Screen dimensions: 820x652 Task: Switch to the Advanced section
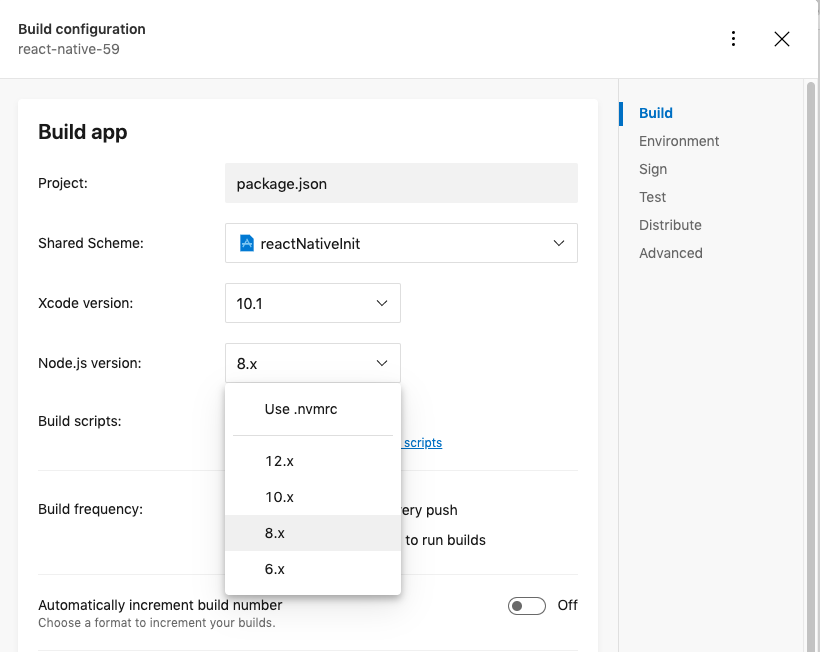coord(670,253)
